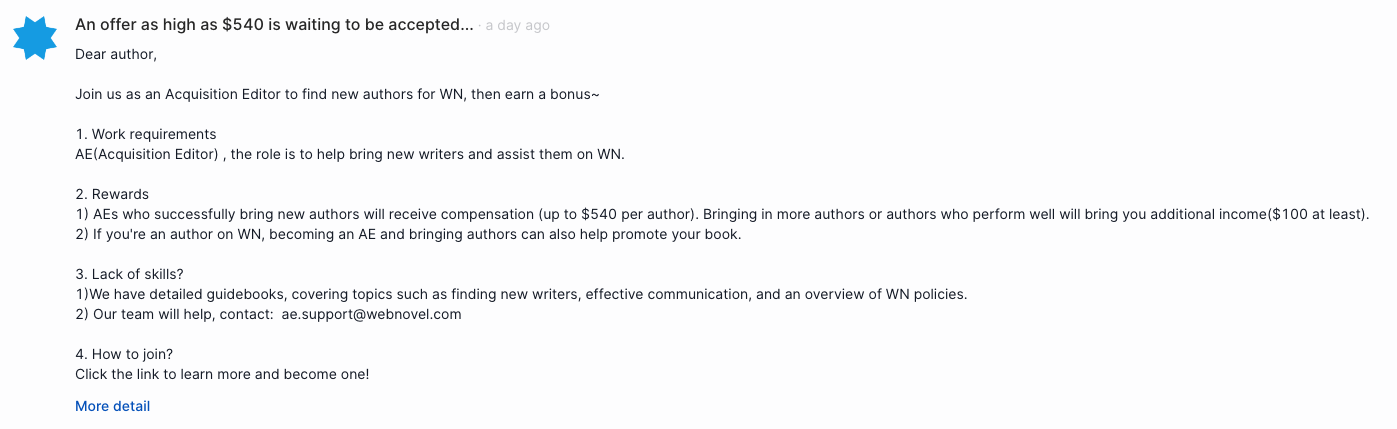This screenshot has width=1397, height=429.
Task: Open the "More detail" link
Action: click(112, 406)
